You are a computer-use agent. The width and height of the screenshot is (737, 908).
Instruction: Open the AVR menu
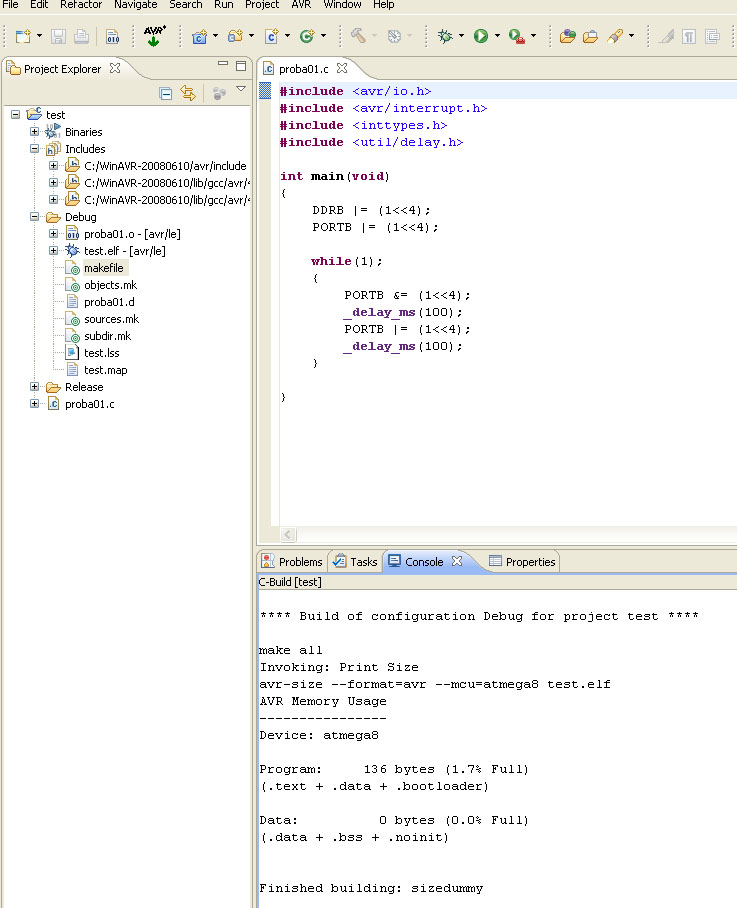point(301,5)
